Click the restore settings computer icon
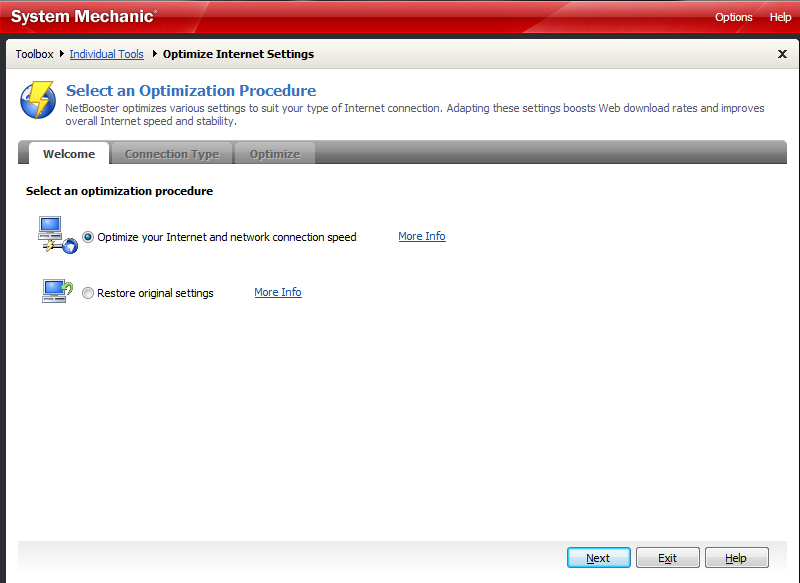Viewport: 800px width, 583px height. (57, 291)
